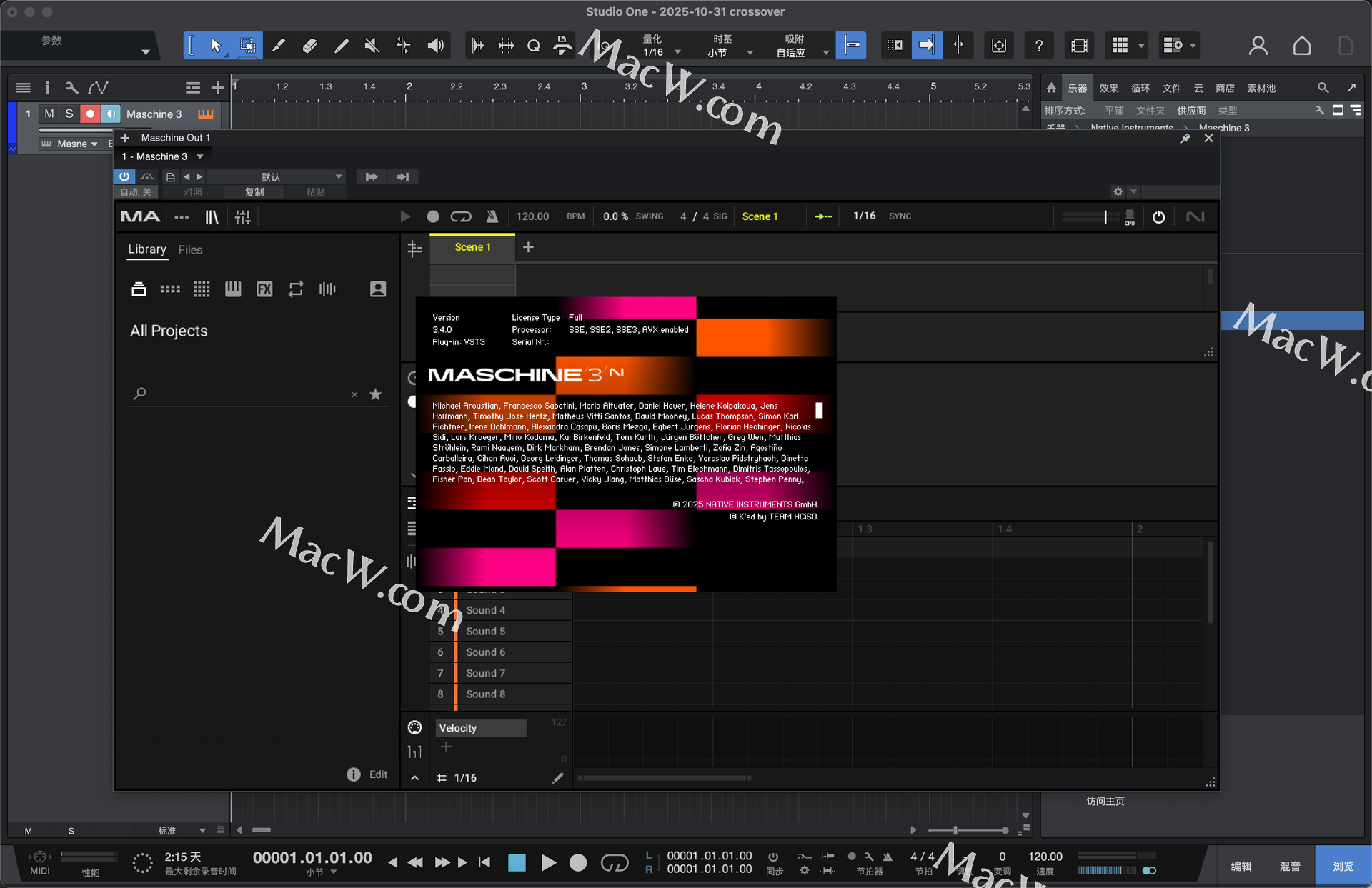Toggle record arm on Maschine 3 track
Screen dimensions: 1372x888
pos(90,114)
